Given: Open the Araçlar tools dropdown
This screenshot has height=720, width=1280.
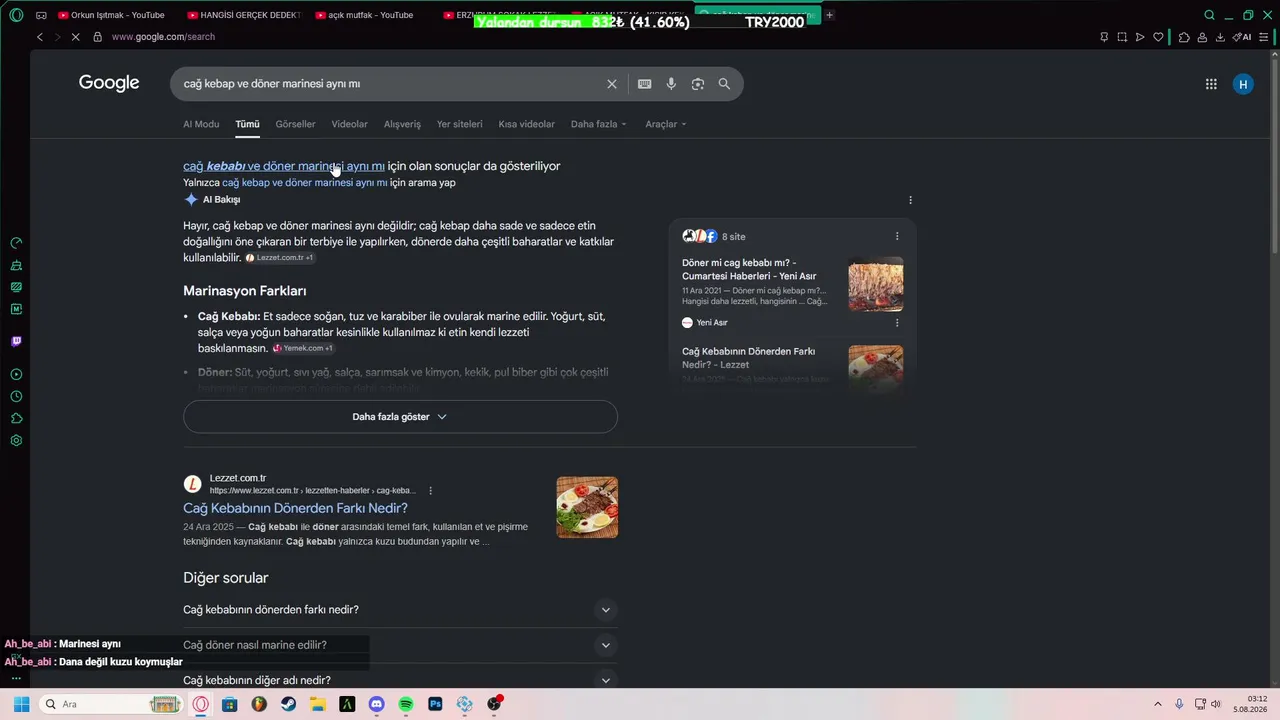Looking at the screenshot, I should point(666,124).
